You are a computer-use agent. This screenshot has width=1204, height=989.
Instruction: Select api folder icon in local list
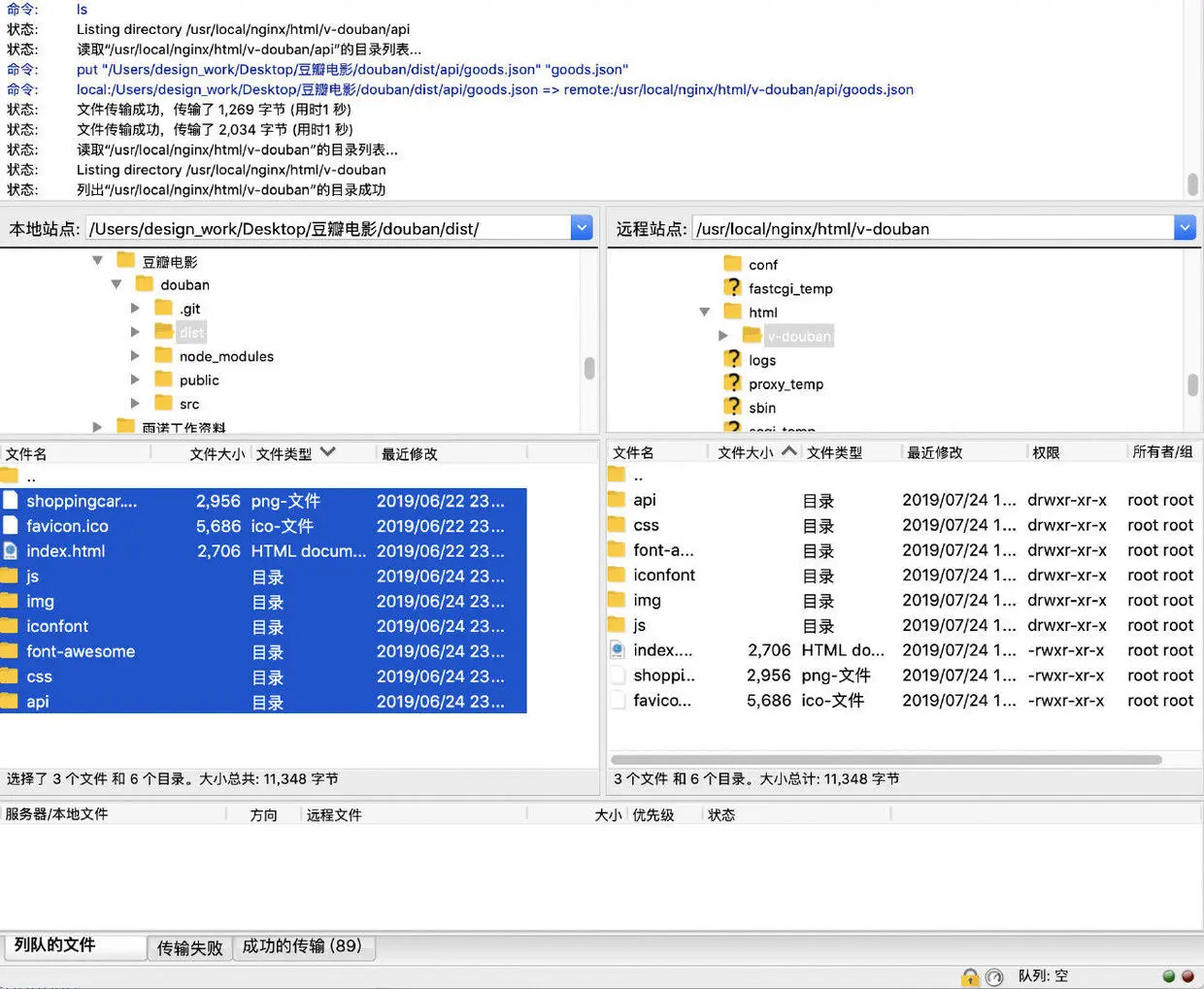pos(10,701)
